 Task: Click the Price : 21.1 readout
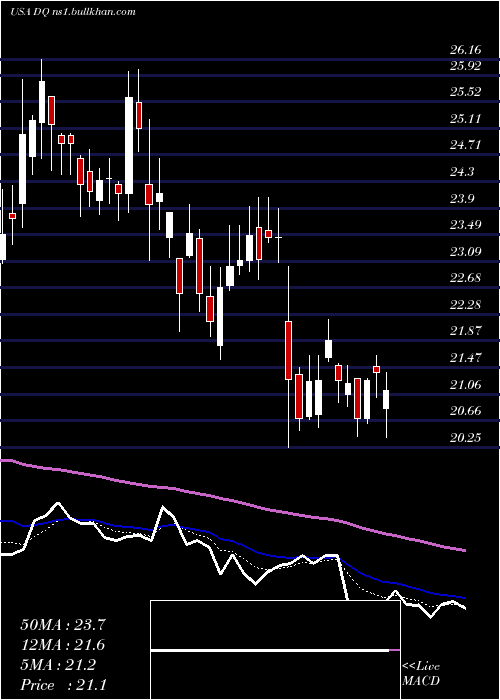(x=63, y=685)
